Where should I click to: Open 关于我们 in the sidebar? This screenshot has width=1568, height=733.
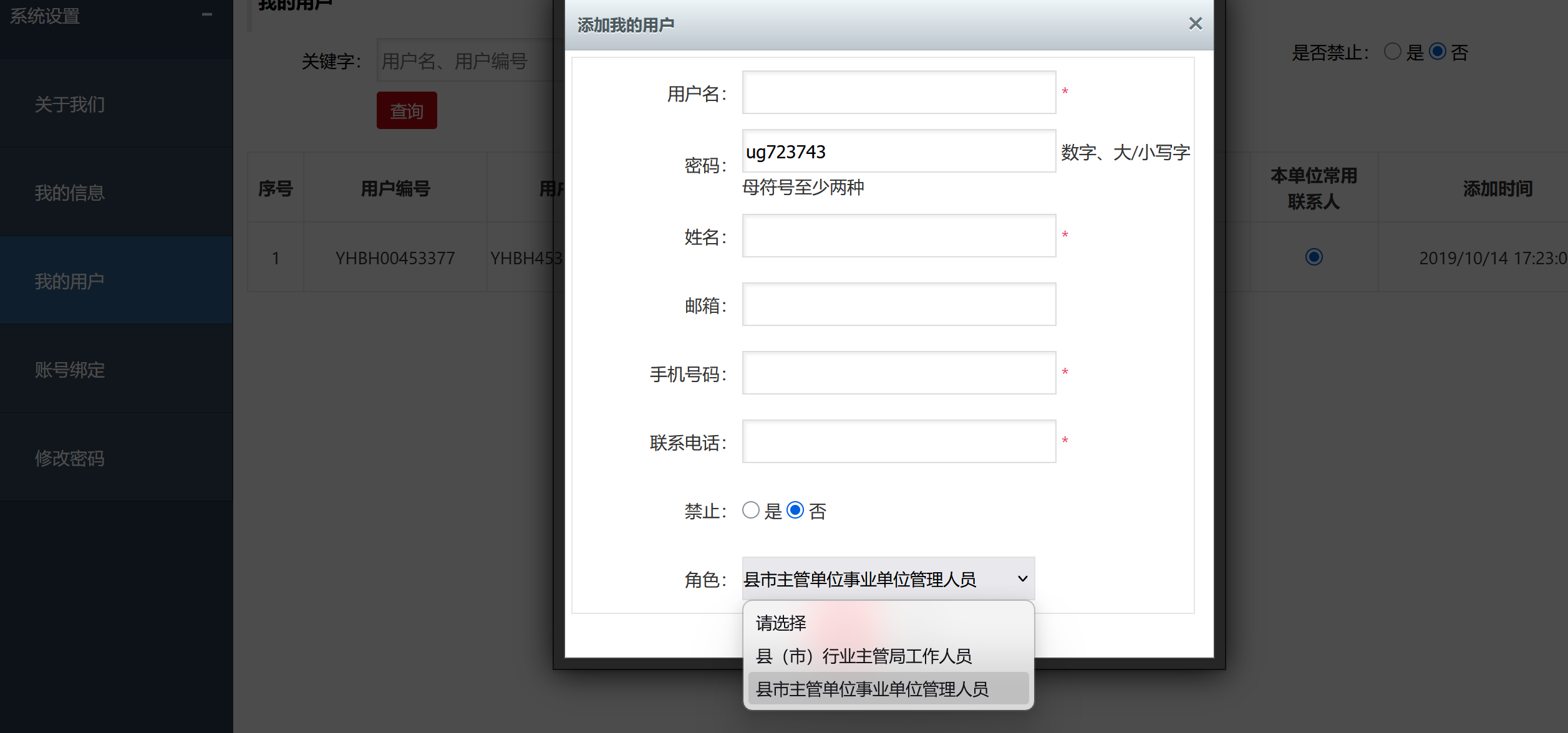116,104
